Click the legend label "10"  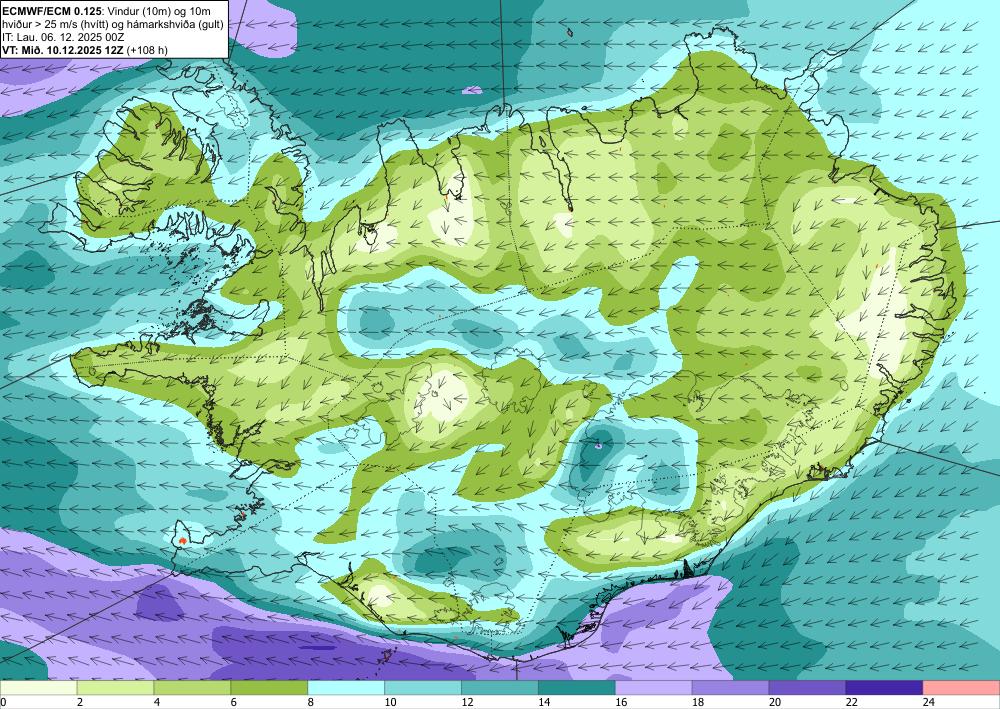[390, 702]
